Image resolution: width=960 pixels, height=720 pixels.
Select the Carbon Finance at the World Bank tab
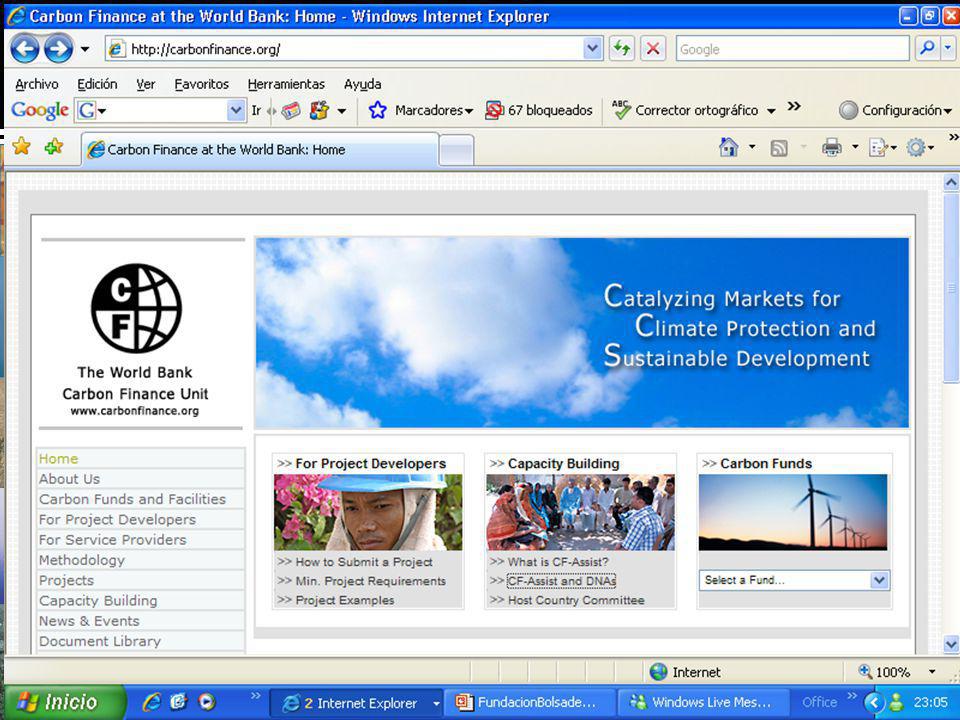260,149
